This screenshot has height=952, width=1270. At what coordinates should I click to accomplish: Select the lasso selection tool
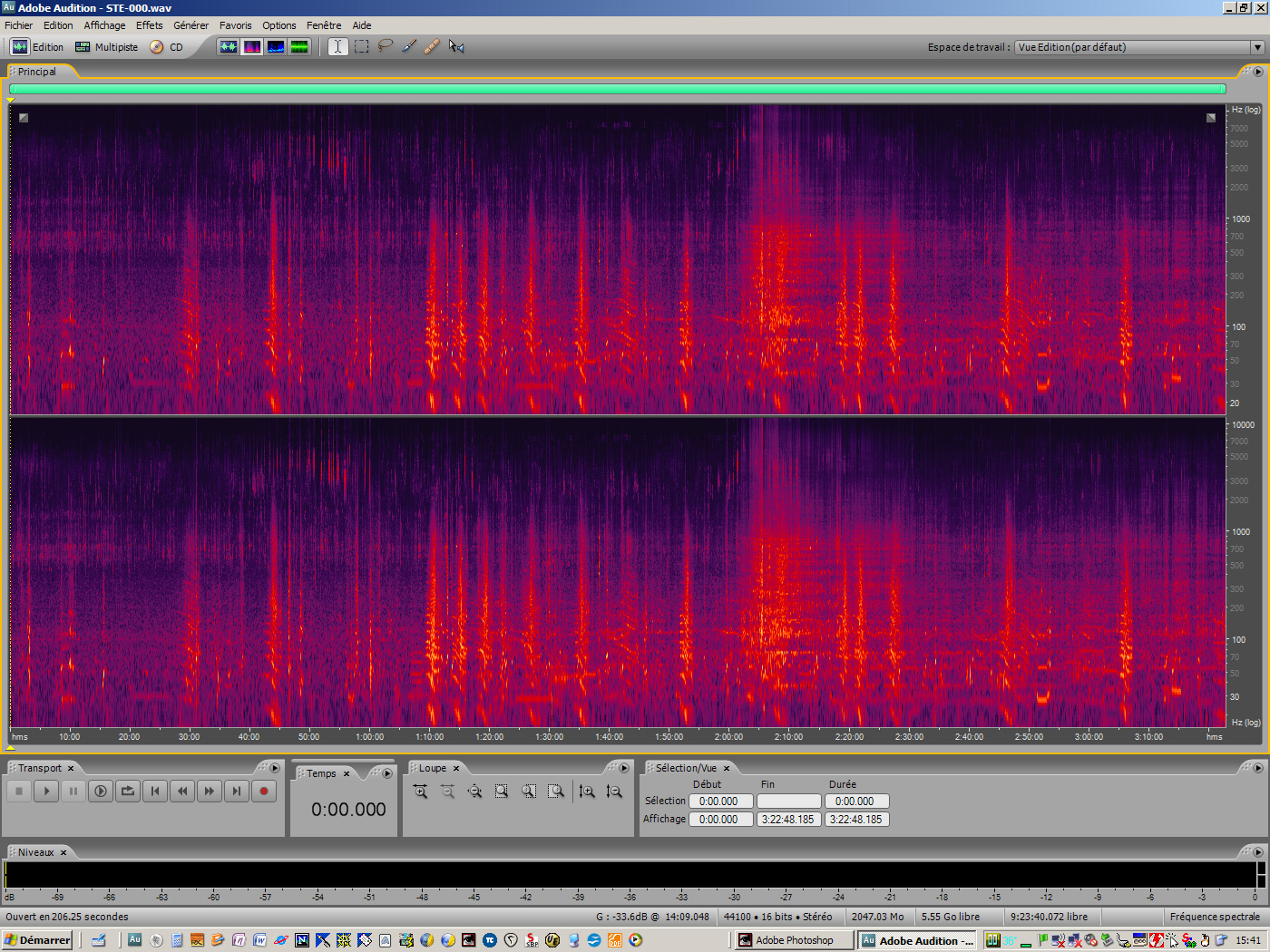386,46
